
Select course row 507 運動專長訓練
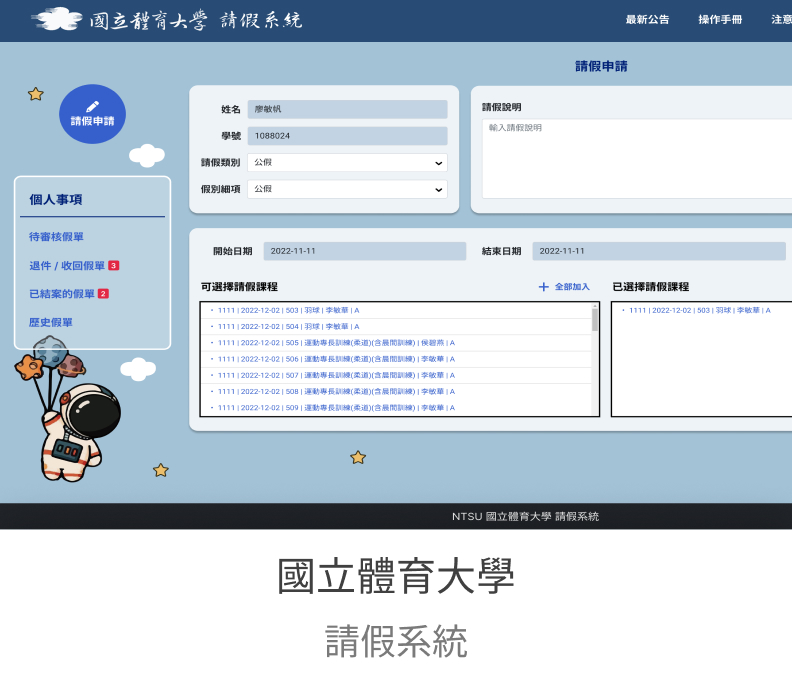click(x=396, y=375)
